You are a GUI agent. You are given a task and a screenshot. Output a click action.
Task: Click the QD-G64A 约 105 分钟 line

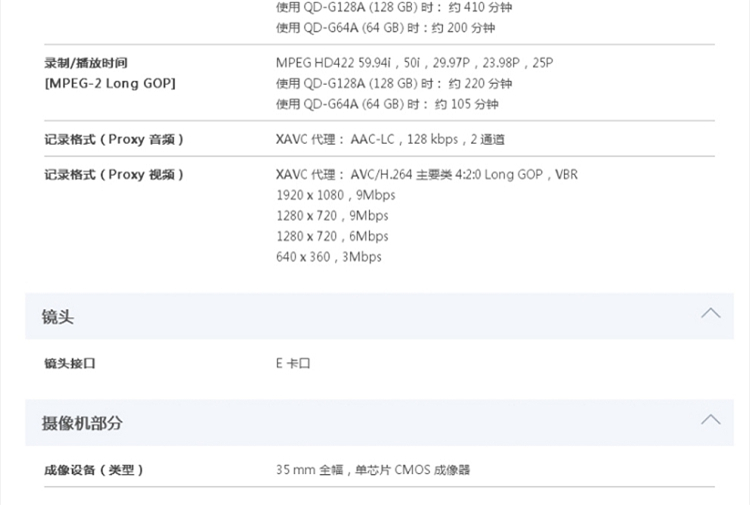pos(387,104)
